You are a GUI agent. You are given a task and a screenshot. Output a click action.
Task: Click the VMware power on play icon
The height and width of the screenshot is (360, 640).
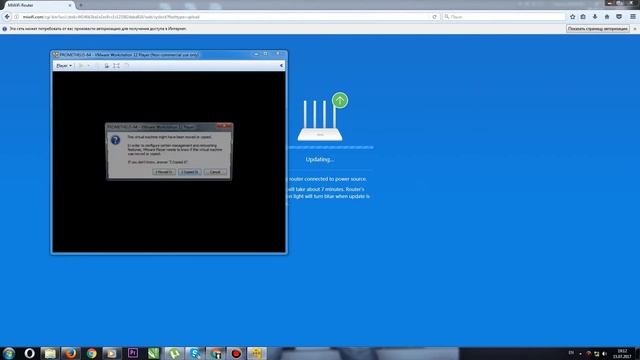tap(81, 66)
